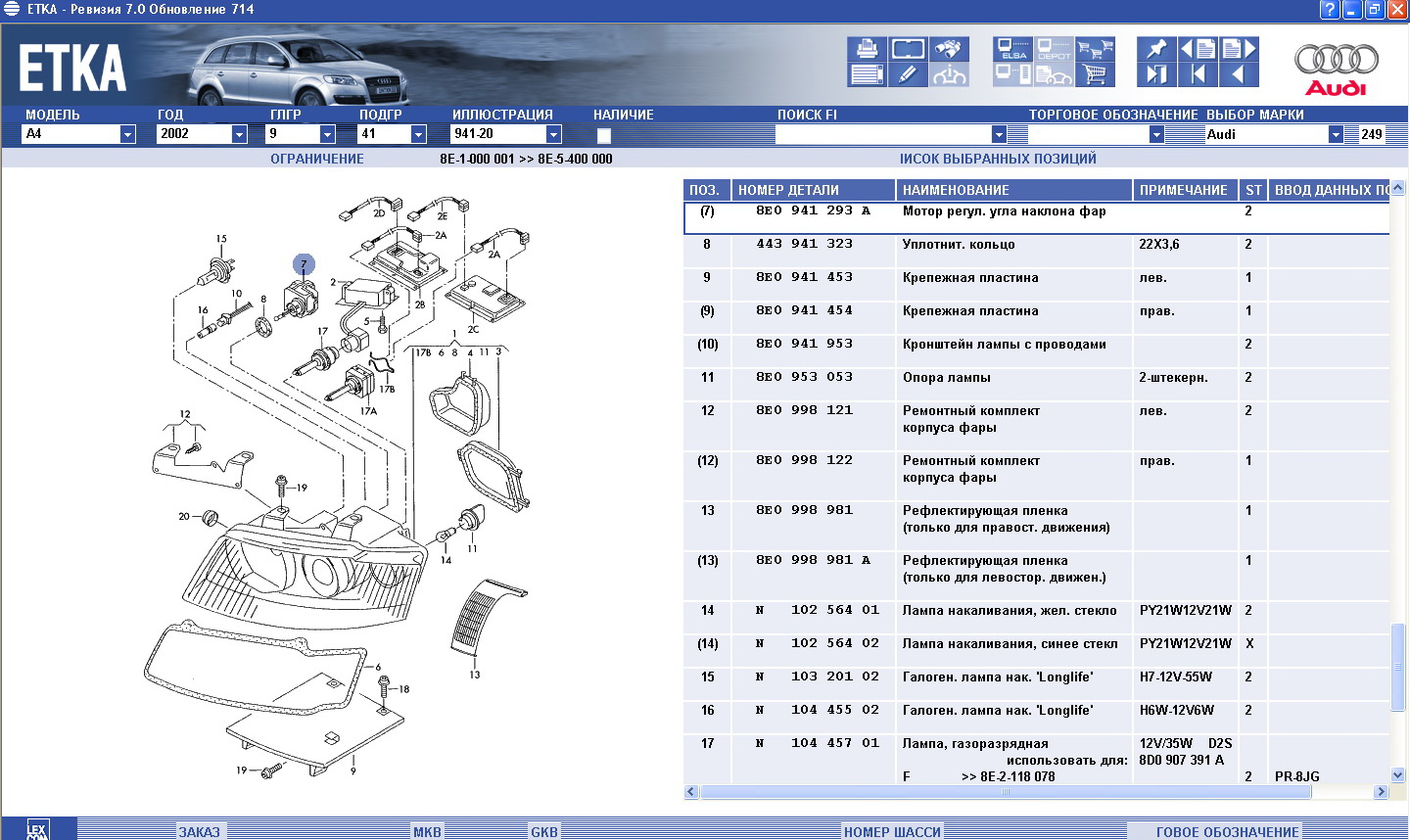Select part number 8E0 941 453
The width and height of the screenshot is (1410, 840).
click(x=804, y=277)
